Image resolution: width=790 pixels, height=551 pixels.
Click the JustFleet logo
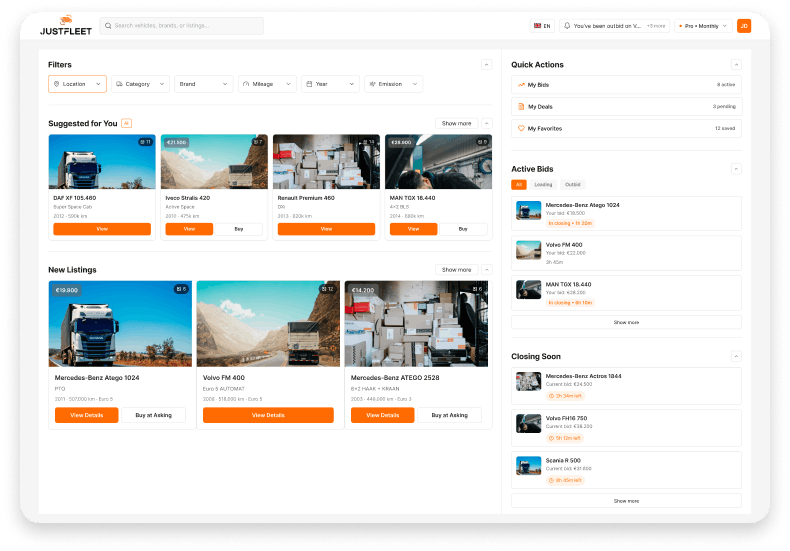point(66,26)
